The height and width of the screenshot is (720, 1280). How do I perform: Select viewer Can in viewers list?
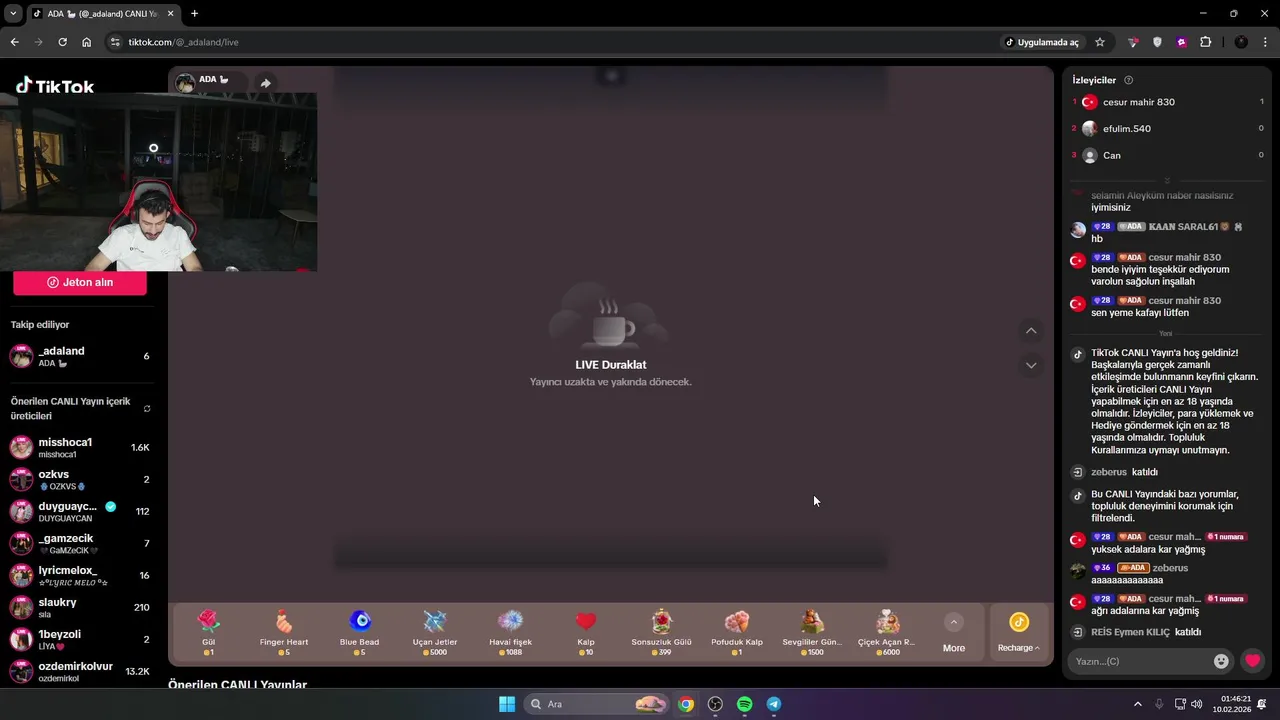tap(1168, 155)
